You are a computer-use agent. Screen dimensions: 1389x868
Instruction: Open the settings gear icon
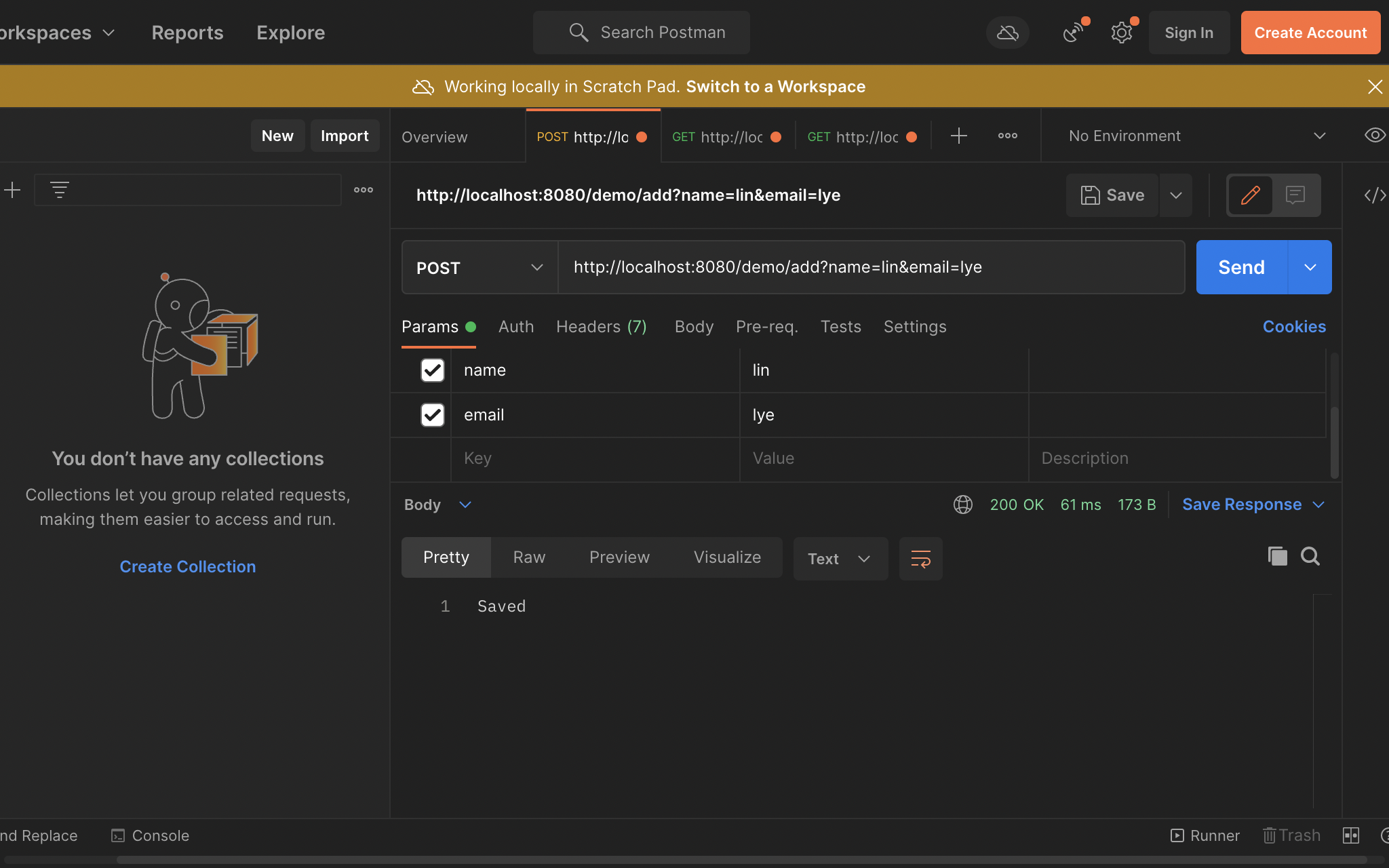pos(1122,32)
